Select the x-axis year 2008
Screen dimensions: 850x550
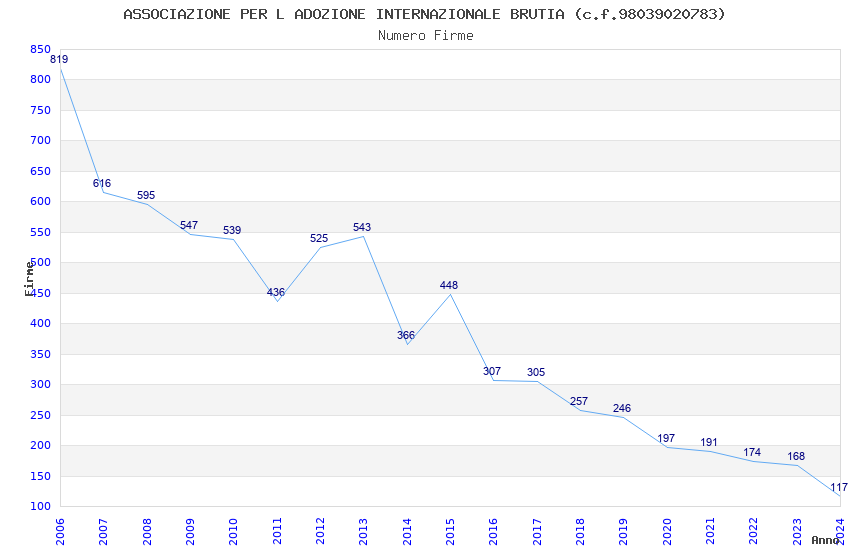point(146,531)
